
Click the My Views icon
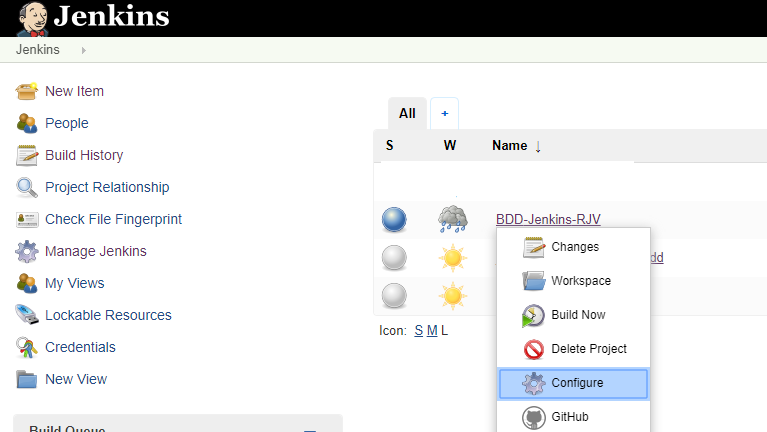(x=26, y=283)
